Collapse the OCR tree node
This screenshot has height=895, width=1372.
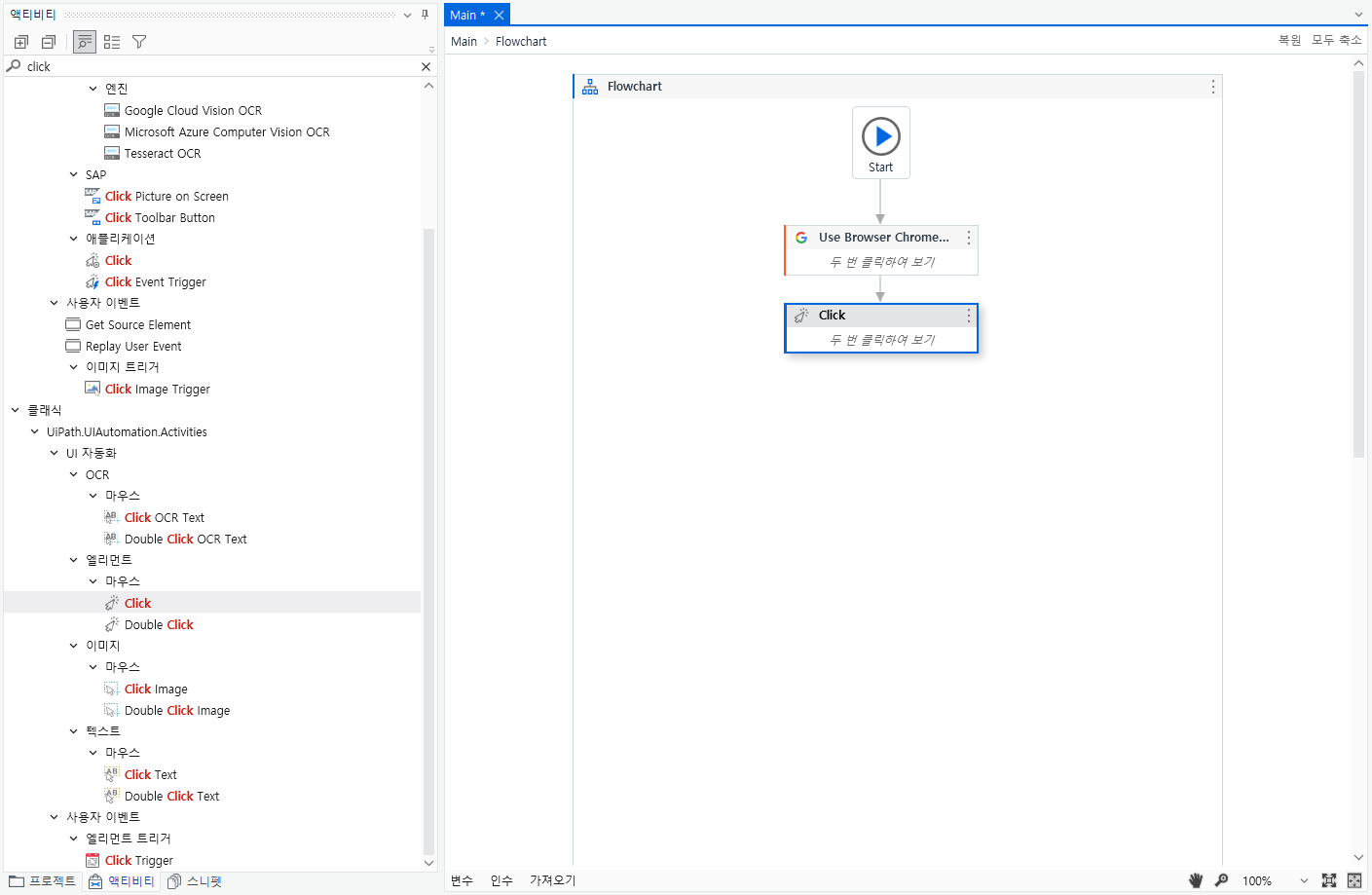74,474
